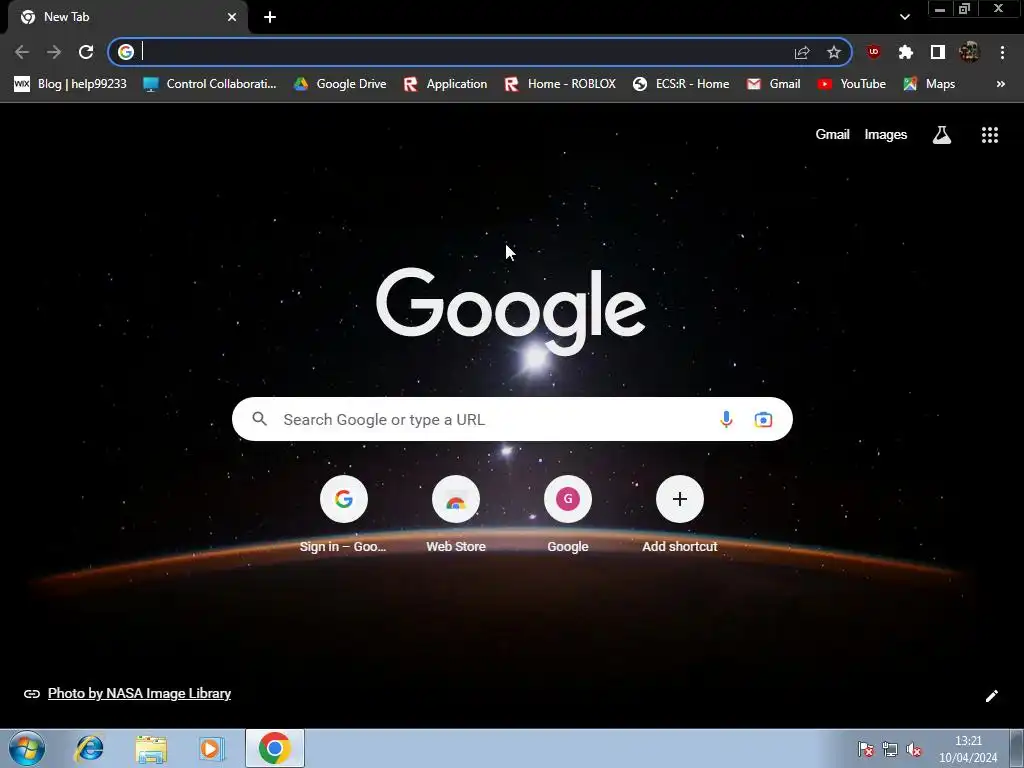Screen dimensions: 1024x768
Task: Select the New Tab tab
Action: (128, 17)
